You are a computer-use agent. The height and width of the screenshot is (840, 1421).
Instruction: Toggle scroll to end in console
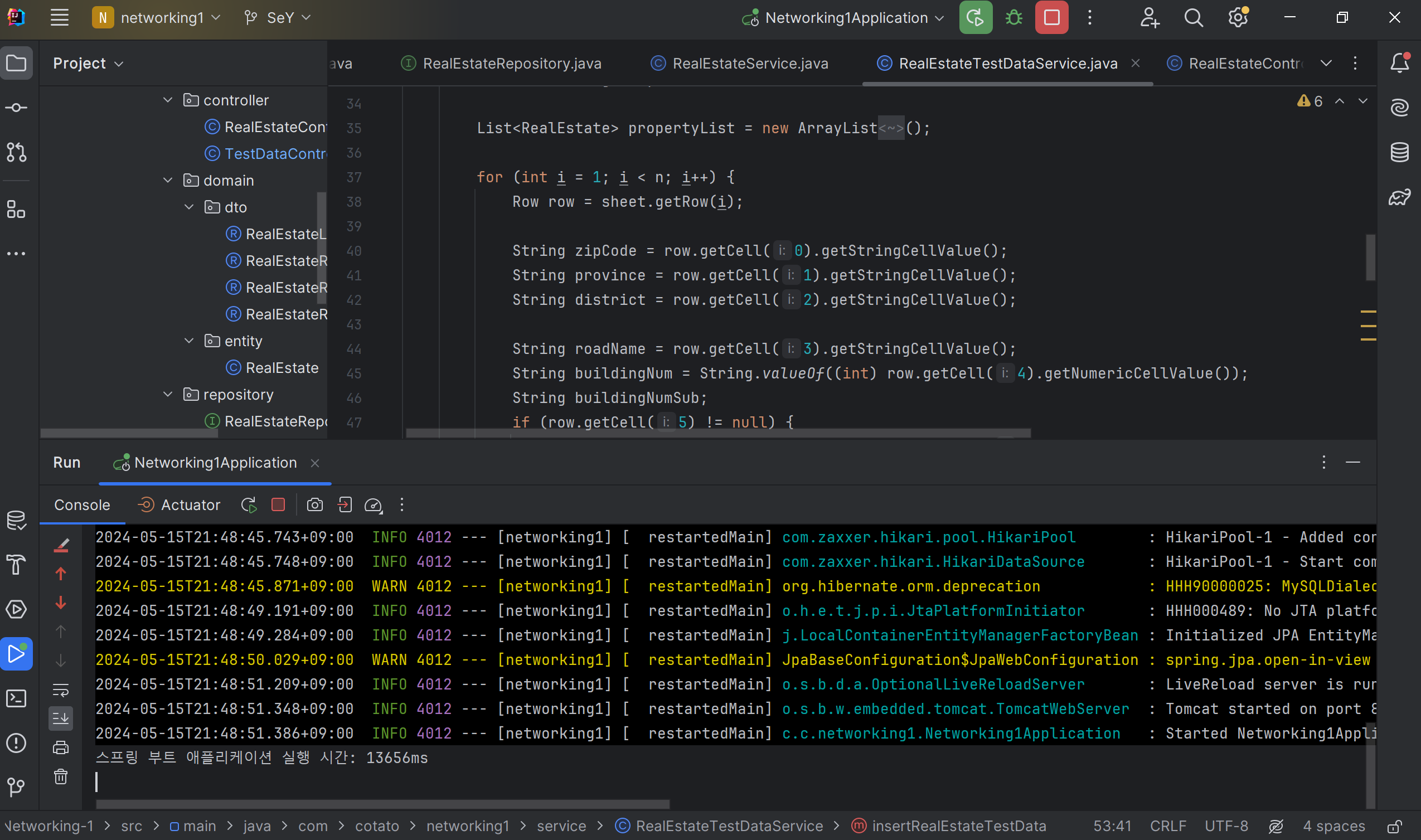click(x=61, y=718)
